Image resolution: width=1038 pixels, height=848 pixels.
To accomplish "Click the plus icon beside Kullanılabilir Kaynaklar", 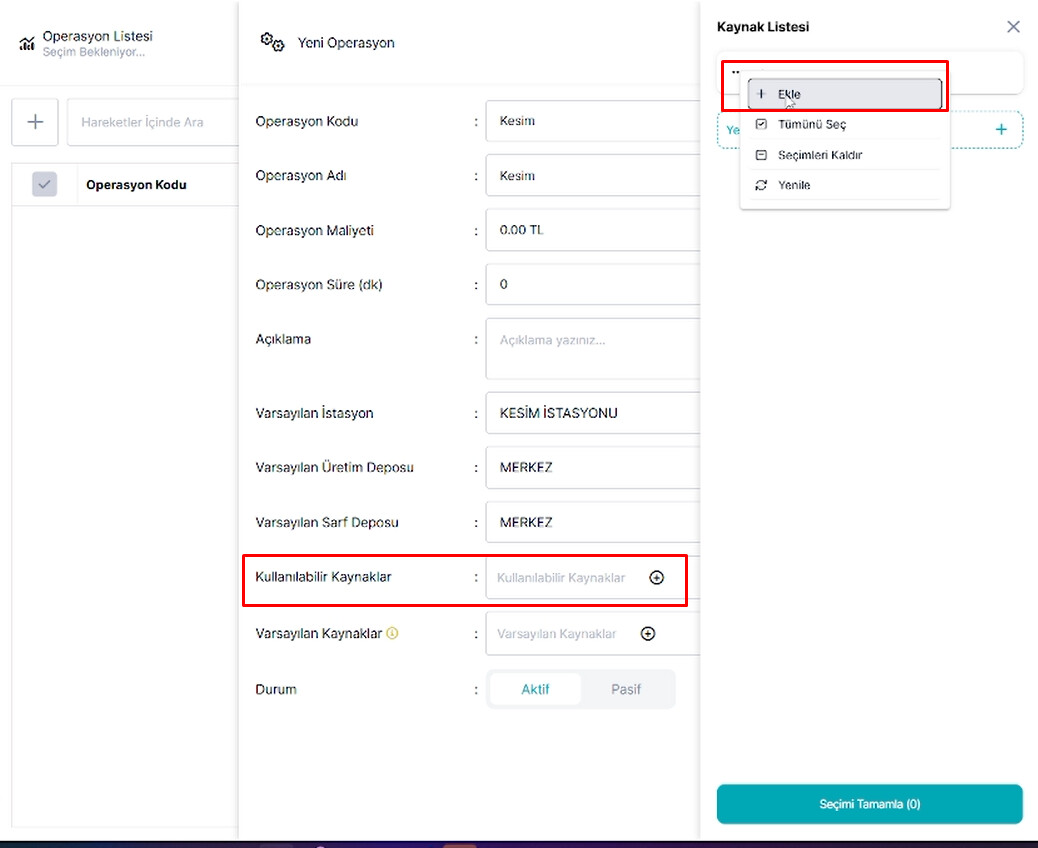I will pos(656,577).
